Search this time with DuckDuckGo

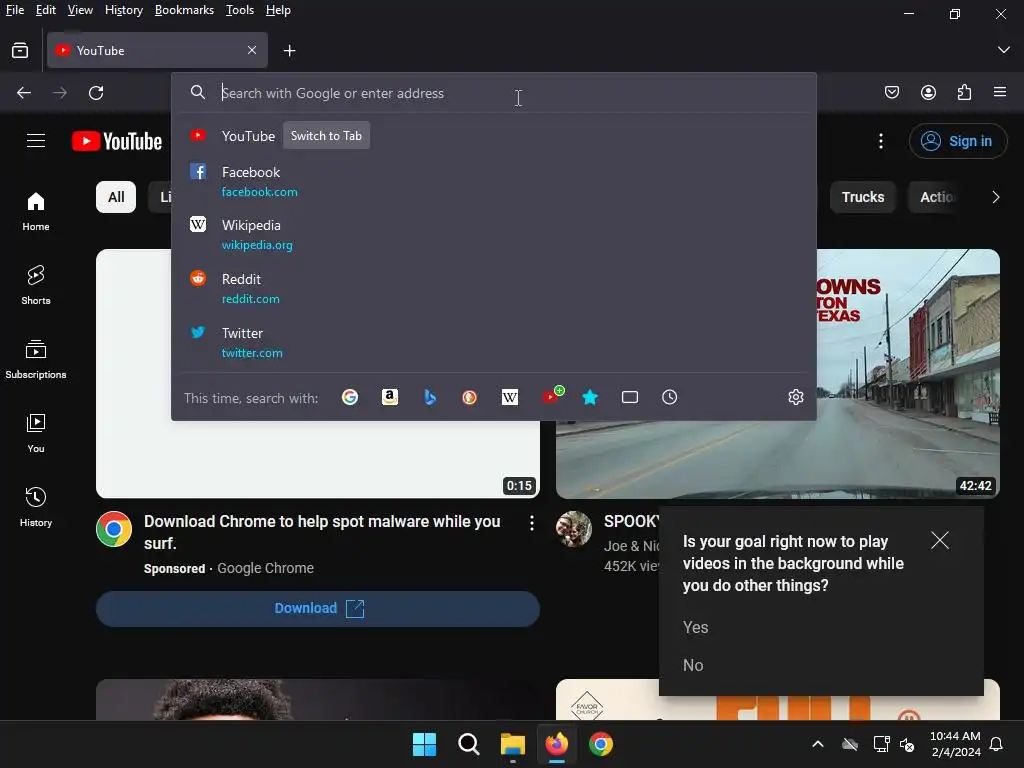pos(470,397)
